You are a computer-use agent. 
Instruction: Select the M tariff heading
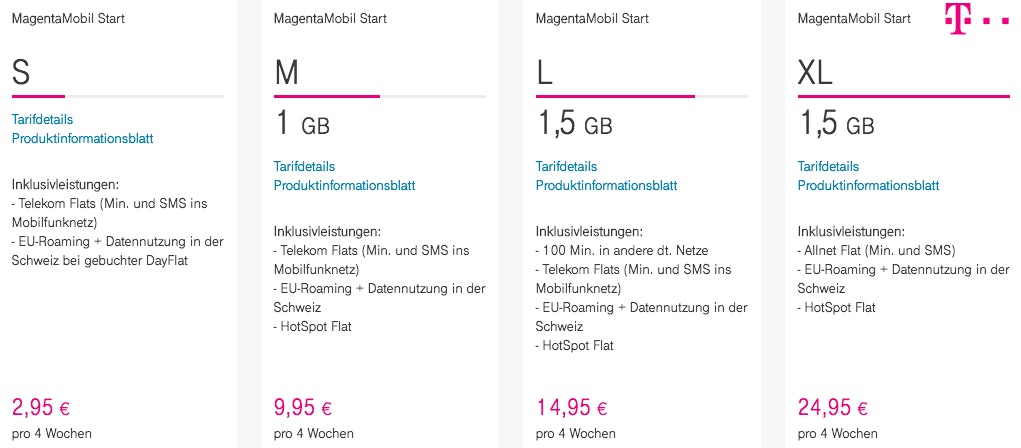click(x=287, y=72)
